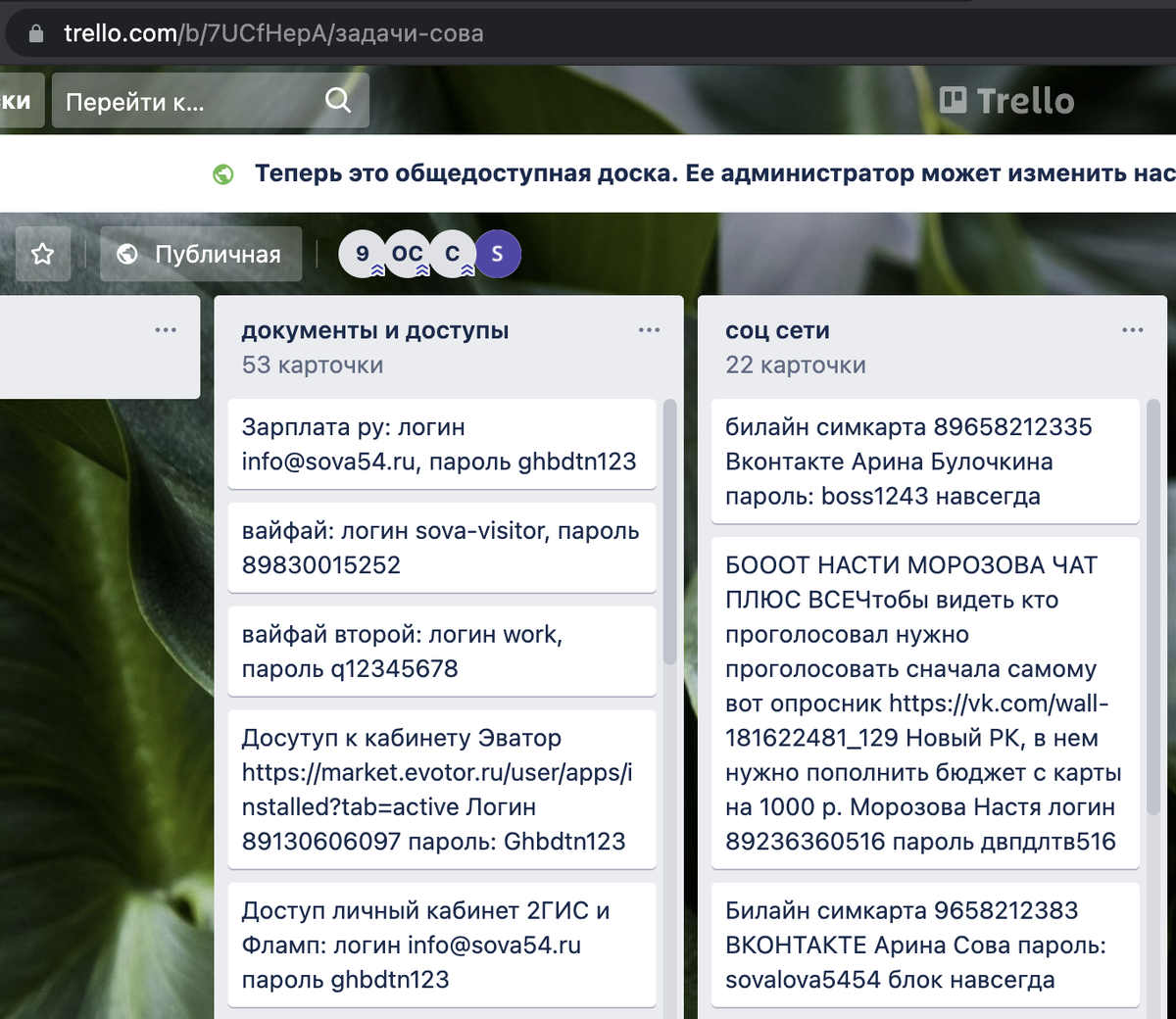Screen dimensions: 1176x1019
Task: Open member avatar labeled 9
Action: point(363,254)
